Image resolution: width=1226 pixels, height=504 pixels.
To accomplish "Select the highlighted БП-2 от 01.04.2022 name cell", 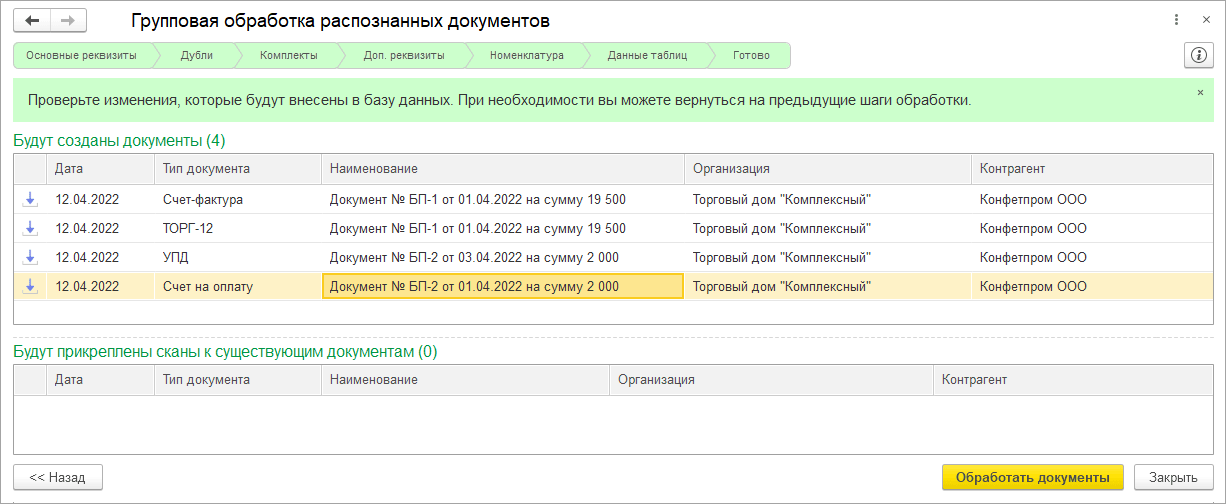I will tap(502, 287).
